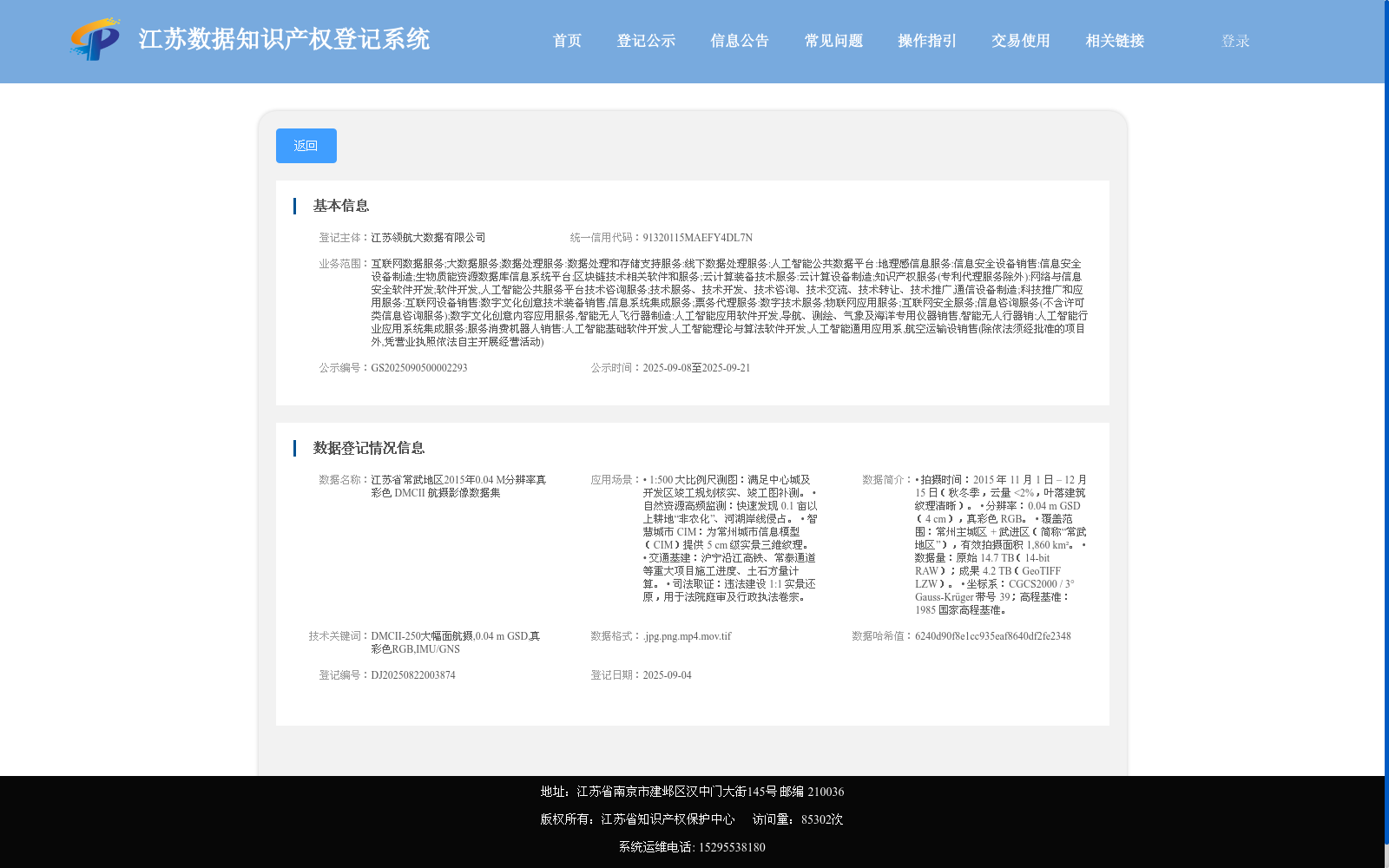Click the system logo icon in header

[x=95, y=39]
